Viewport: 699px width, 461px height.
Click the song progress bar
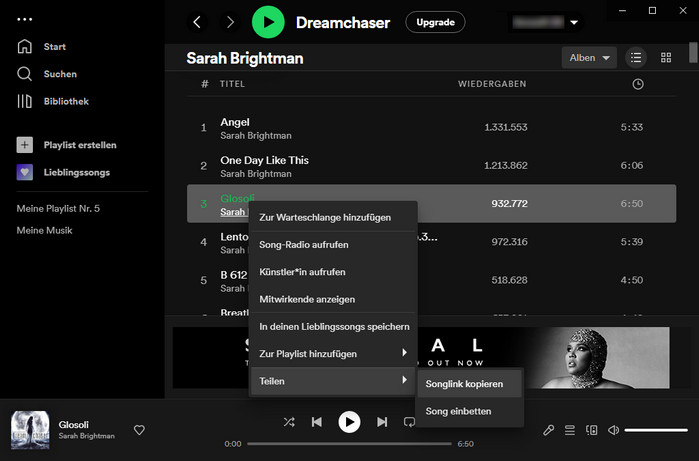click(x=349, y=444)
